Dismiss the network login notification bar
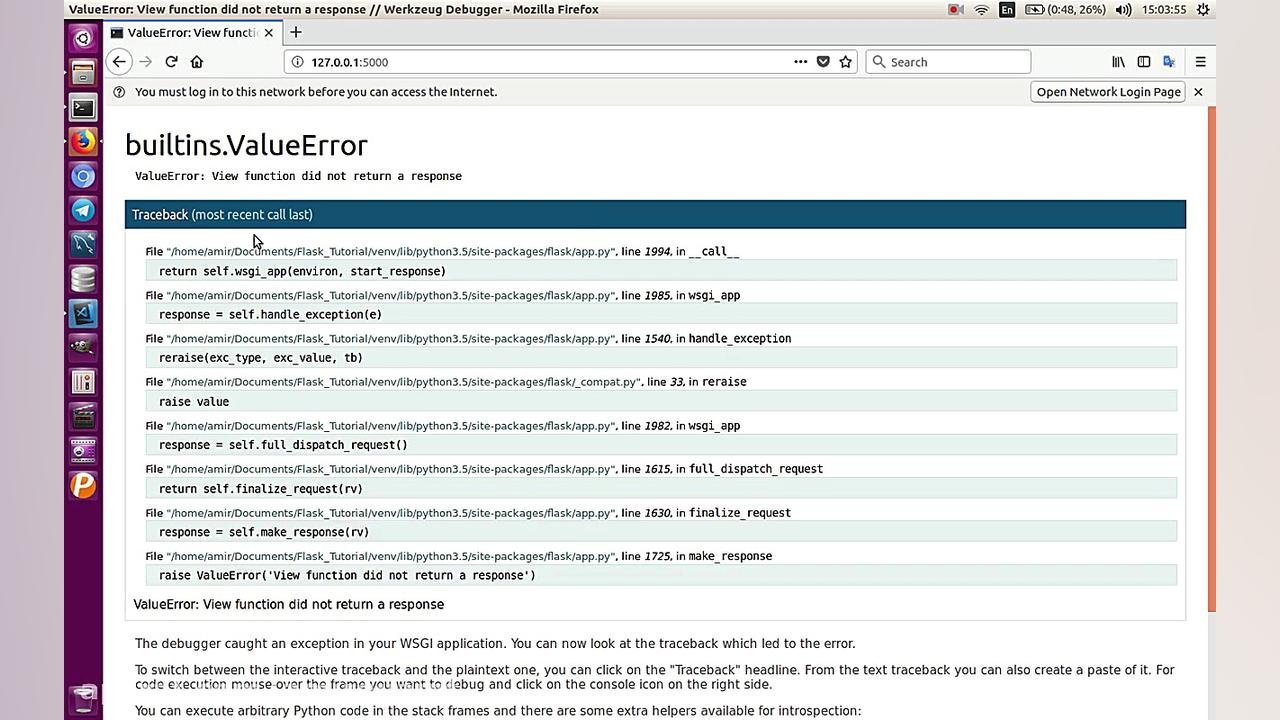The width and height of the screenshot is (1280, 720). [x=1198, y=92]
